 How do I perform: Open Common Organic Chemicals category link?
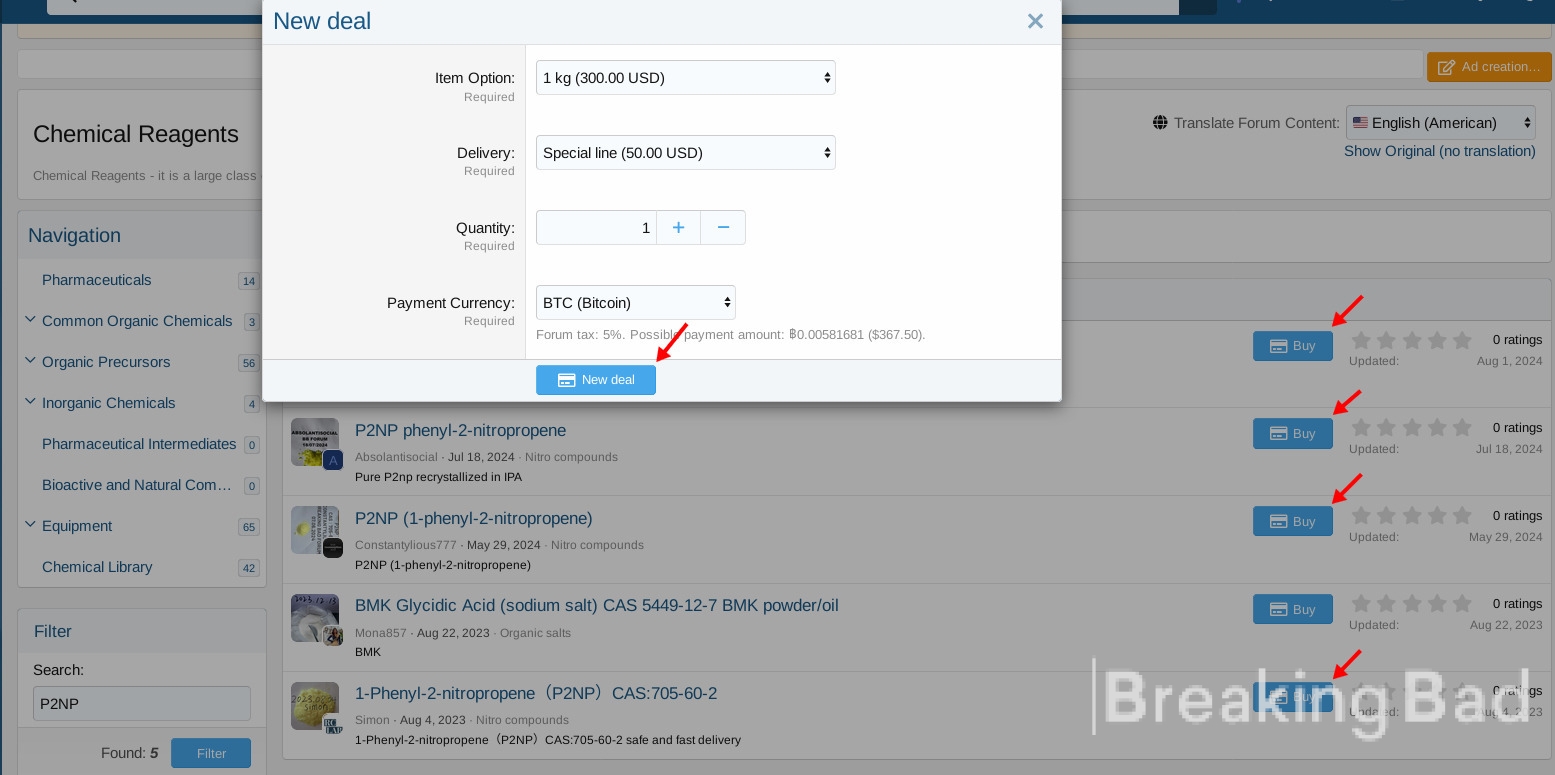(137, 321)
